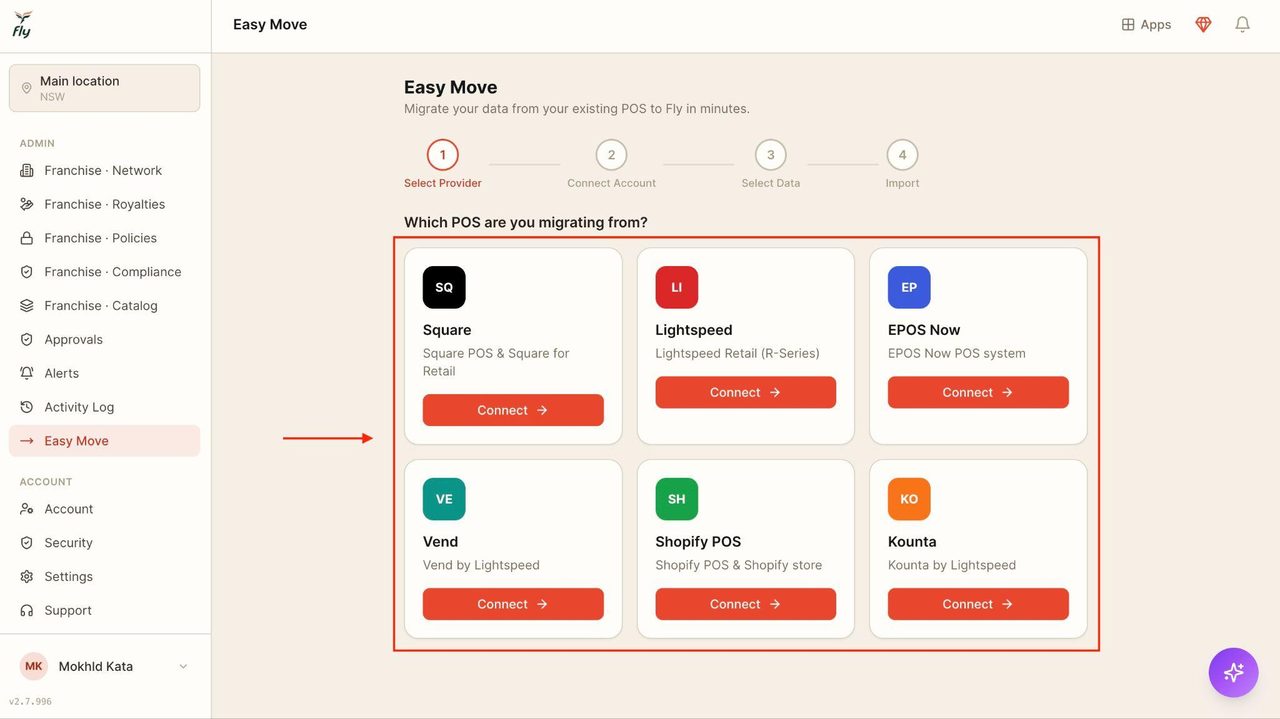
Task: Click the Shopify POS SH logo tile
Action: [x=677, y=499]
